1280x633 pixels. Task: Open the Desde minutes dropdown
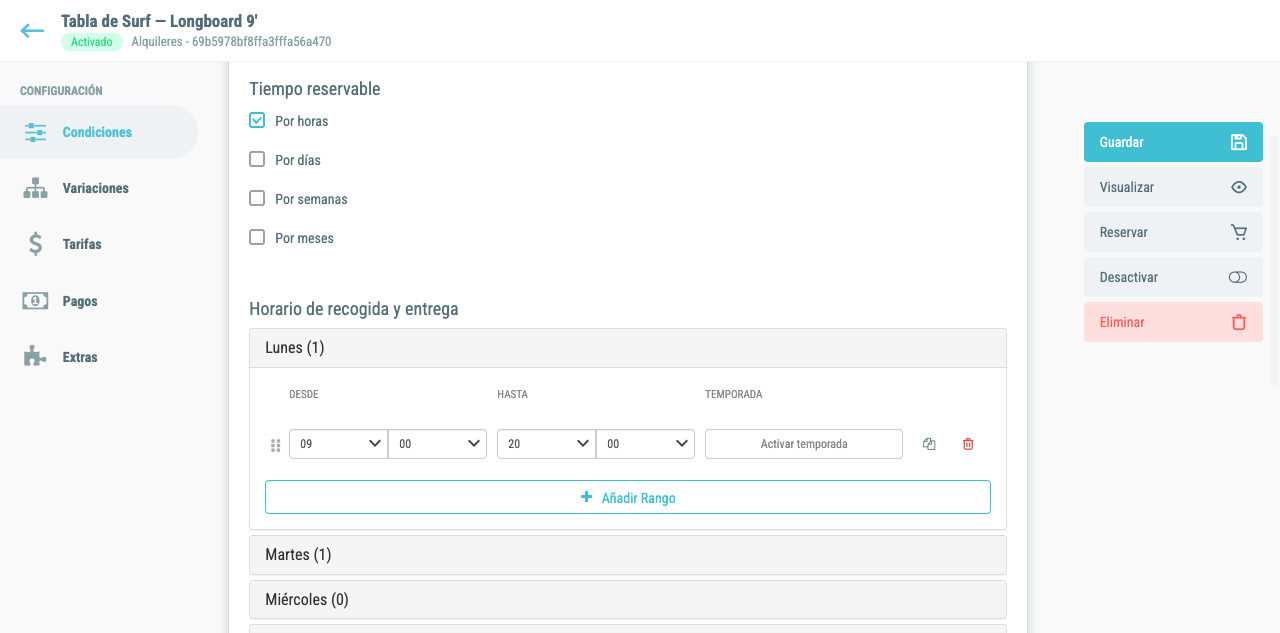point(437,444)
